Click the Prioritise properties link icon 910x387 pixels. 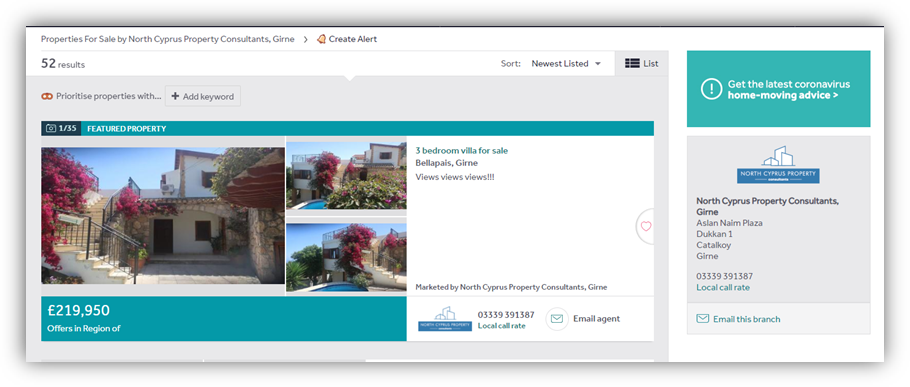tap(47, 96)
